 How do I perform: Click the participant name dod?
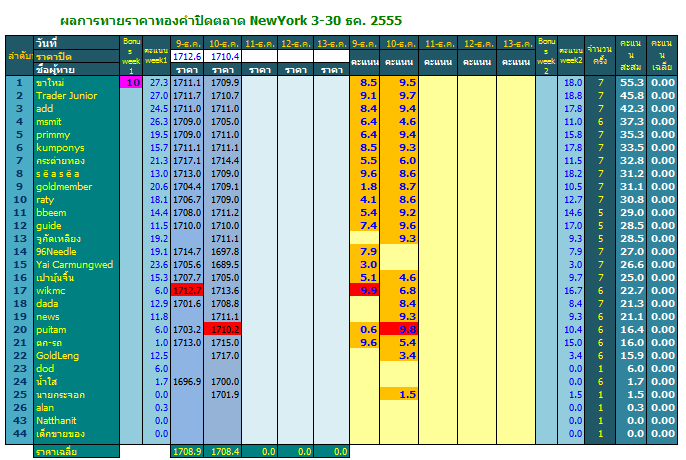click(x=45, y=369)
